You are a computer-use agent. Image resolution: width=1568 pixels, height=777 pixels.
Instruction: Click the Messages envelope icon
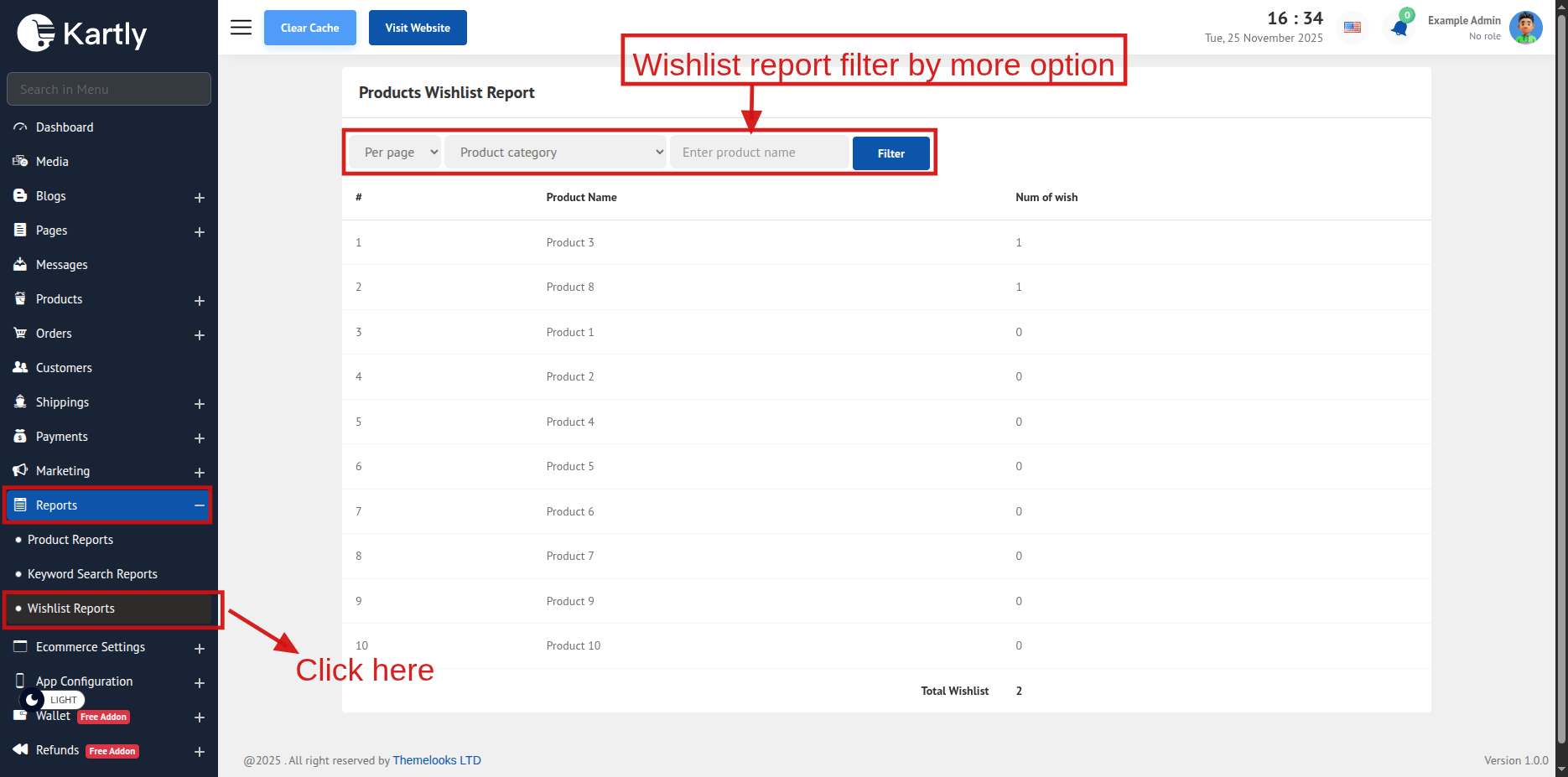pyautogui.click(x=20, y=265)
